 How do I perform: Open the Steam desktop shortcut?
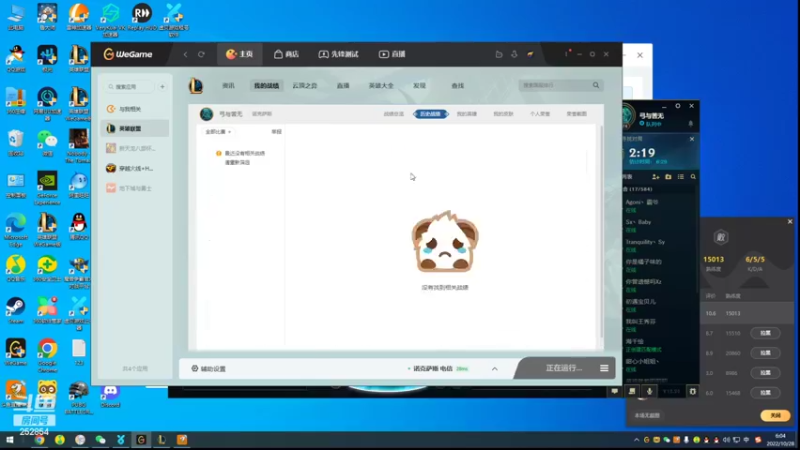coord(16,311)
